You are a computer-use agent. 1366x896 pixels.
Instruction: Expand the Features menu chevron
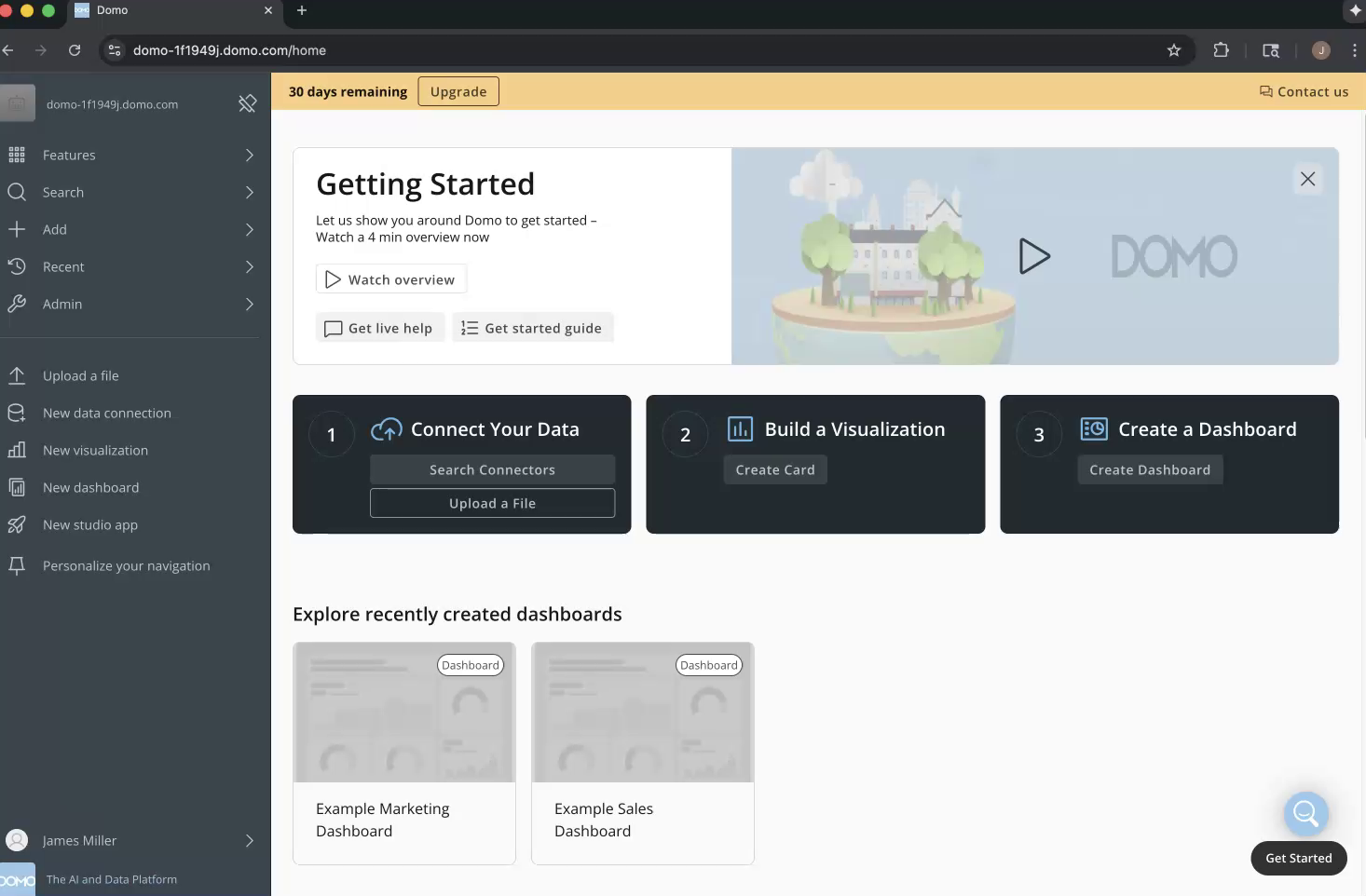[x=249, y=155]
